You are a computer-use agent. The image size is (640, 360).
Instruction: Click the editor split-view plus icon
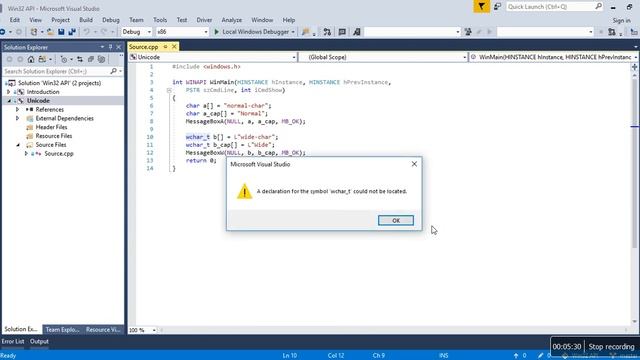point(634,67)
